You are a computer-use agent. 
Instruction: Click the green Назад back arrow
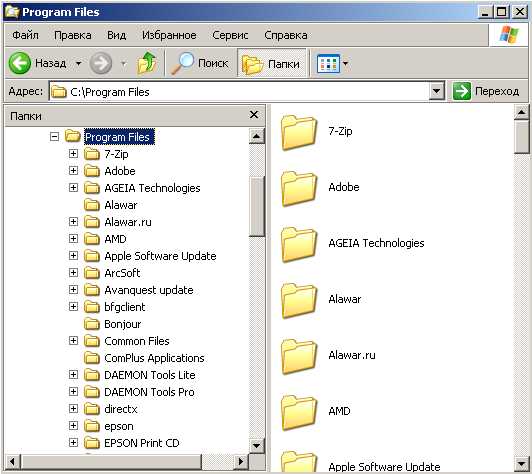(20, 63)
